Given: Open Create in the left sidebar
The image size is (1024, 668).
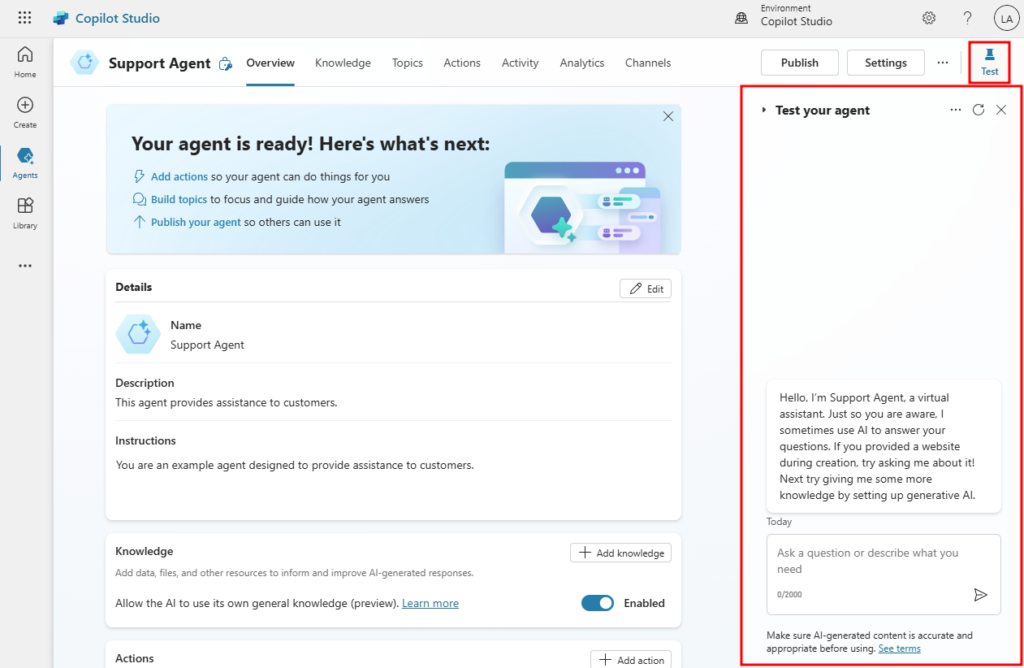Looking at the screenshot, I should (x=25, y=112).
